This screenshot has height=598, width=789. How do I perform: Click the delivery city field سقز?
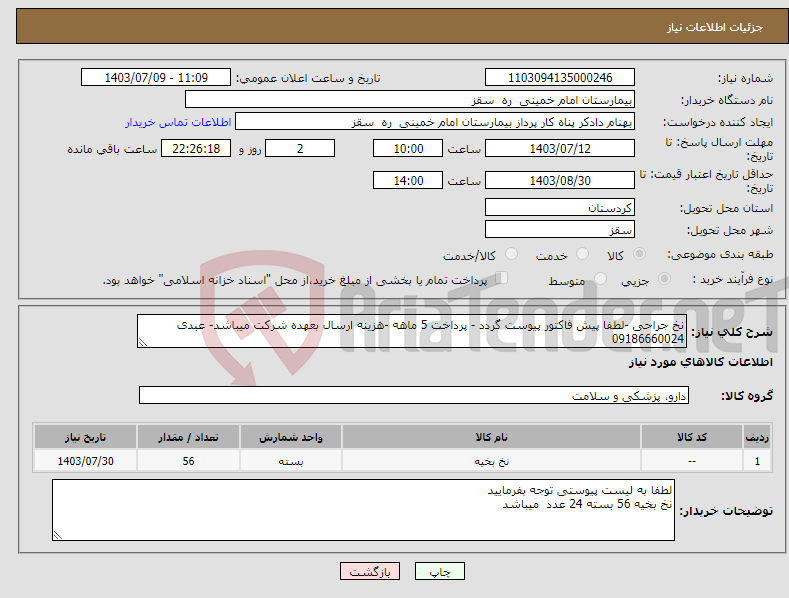click(x=560, y=230)
